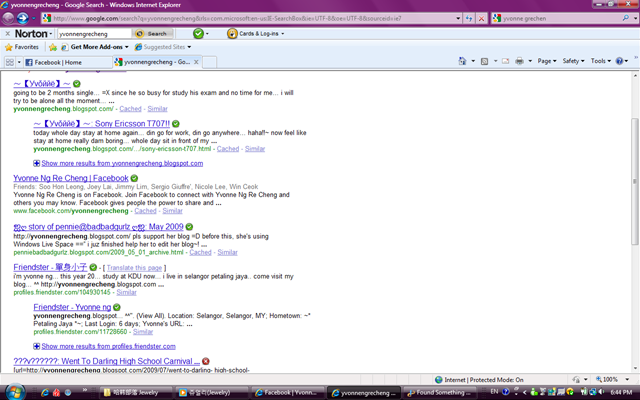
Task: Click the plus icon beside blogspot results
Action: click(x=37, y=163)
